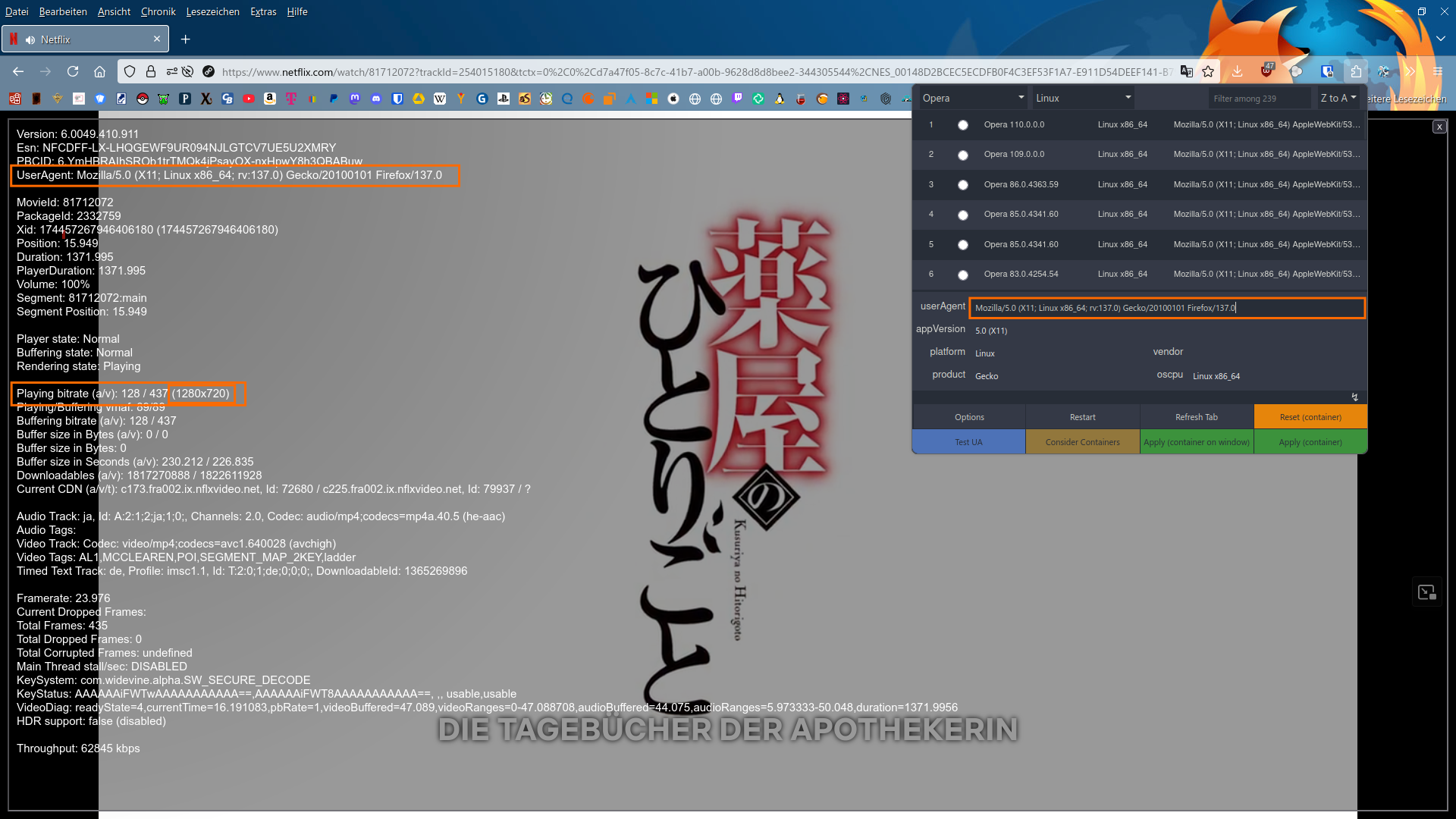Image resolution: width=1456 pixels, height=819 pixels.
Task: Open the Wikipedia bookmark icon
Action: [440, 99]
